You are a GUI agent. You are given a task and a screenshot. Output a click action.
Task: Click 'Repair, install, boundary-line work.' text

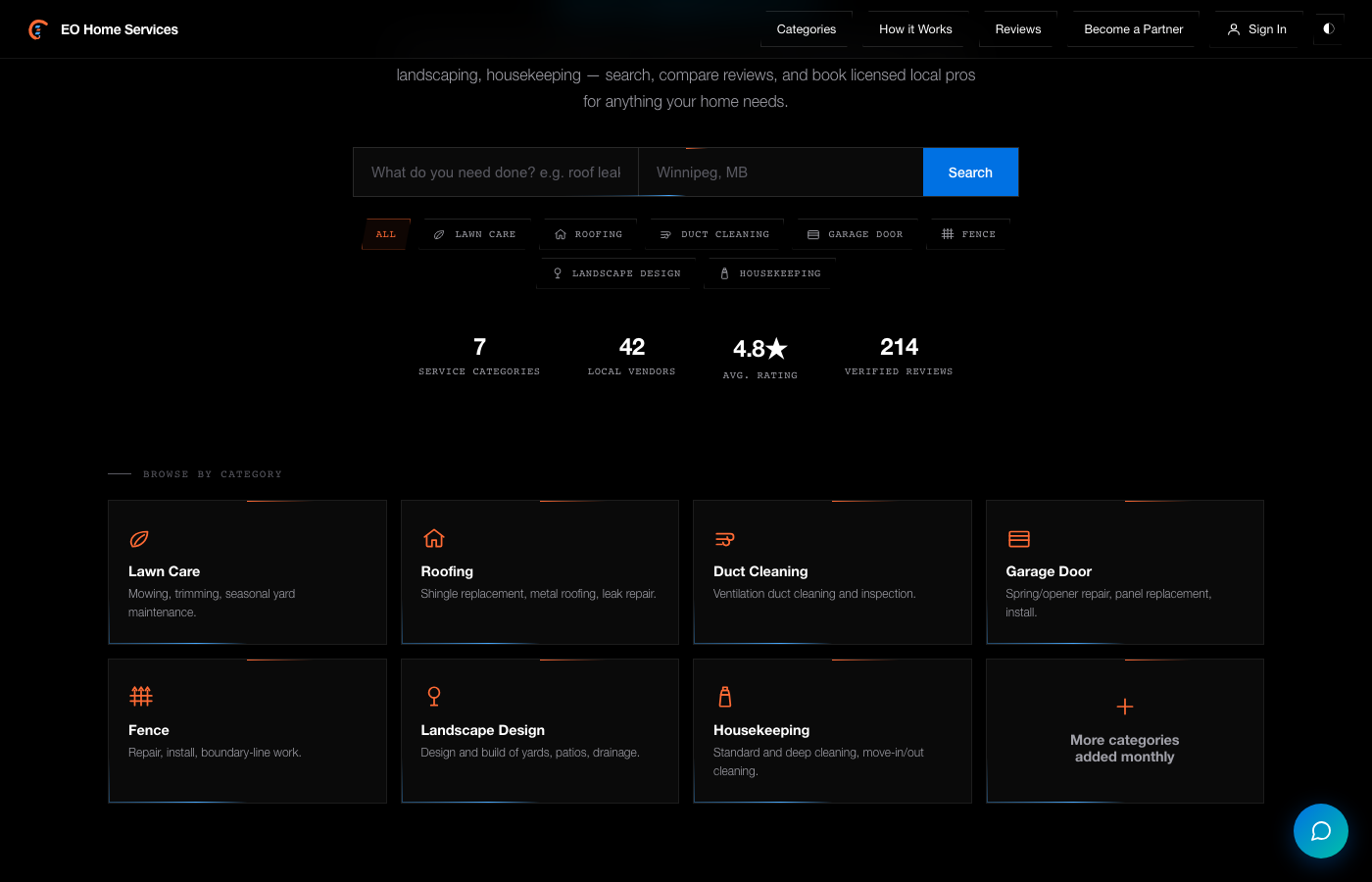[x=215, y=753]
